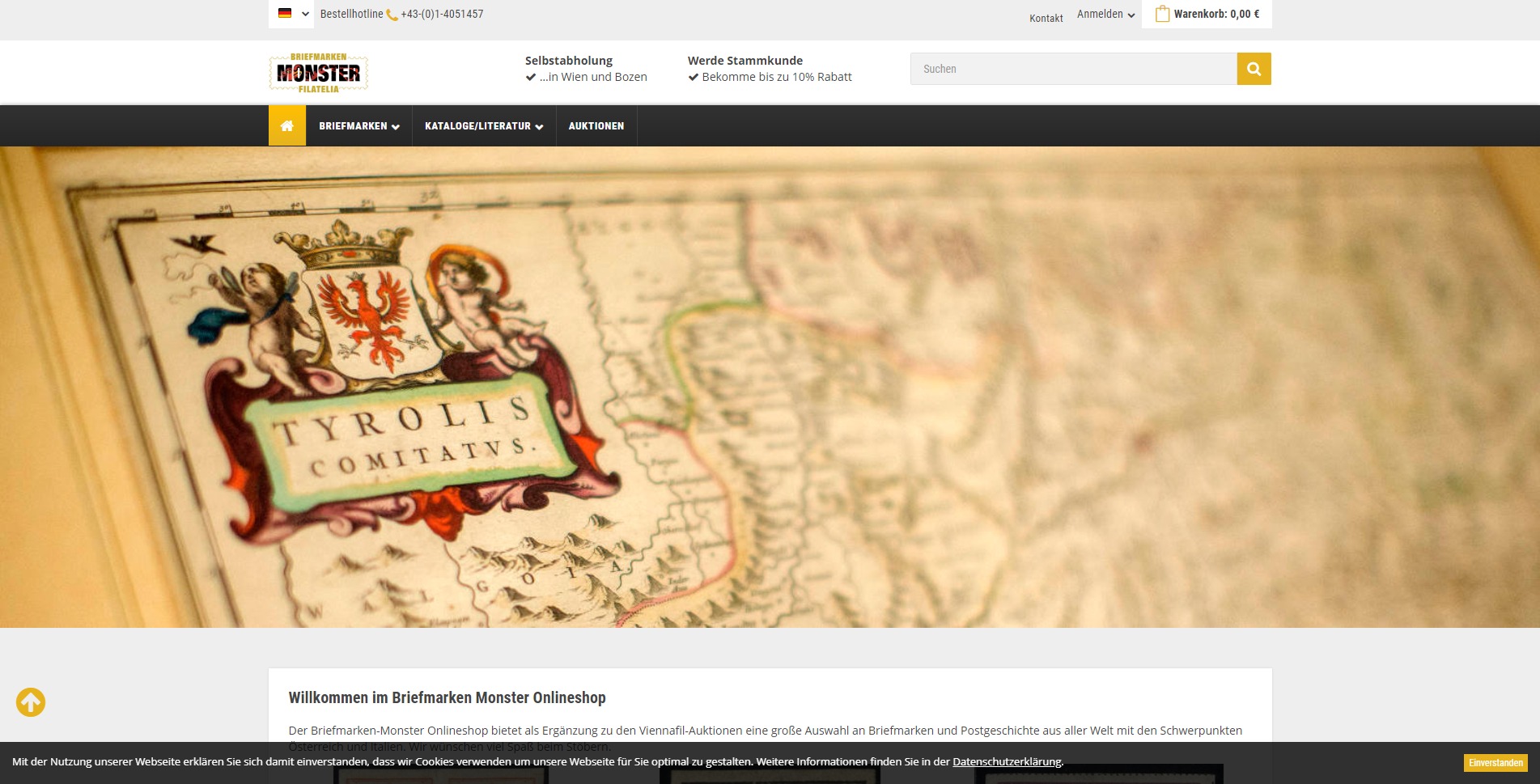Click the cart bag icon beside Warenkorb
Viewport: 1540px width, 784px height.
click(x=1164, y=12)
